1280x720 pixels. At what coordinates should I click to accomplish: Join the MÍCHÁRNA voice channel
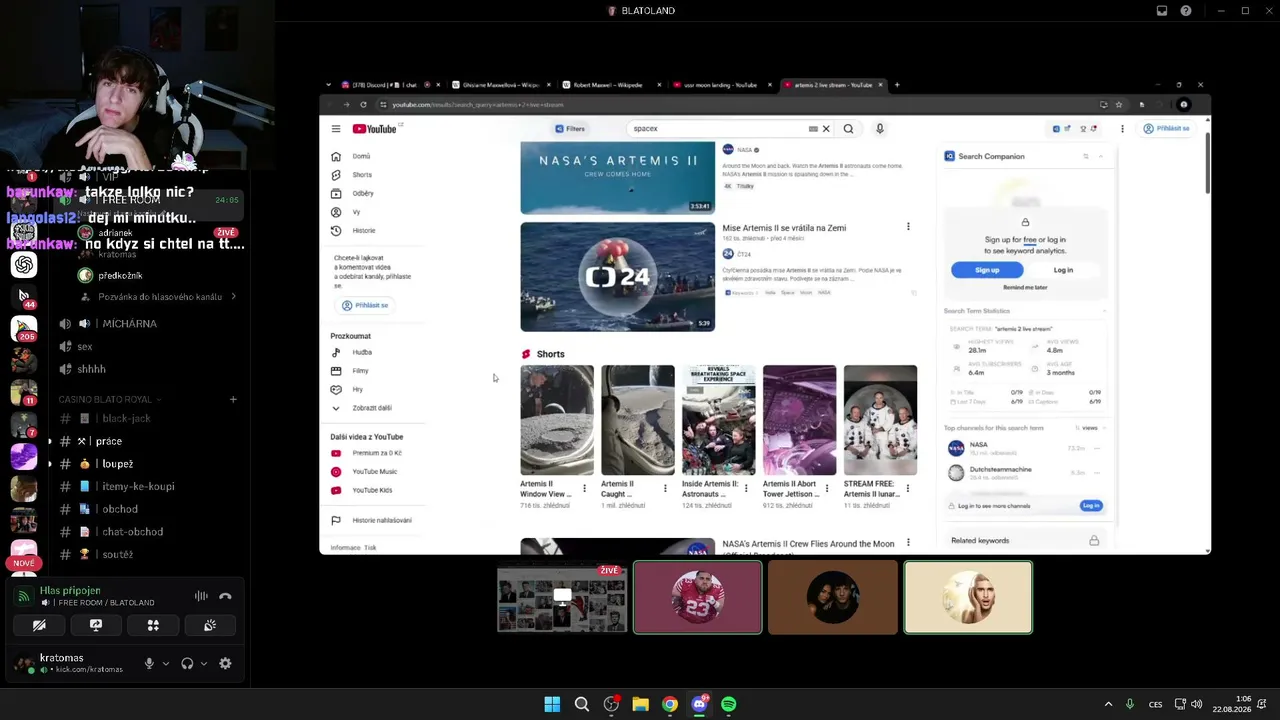click(130, 324)
